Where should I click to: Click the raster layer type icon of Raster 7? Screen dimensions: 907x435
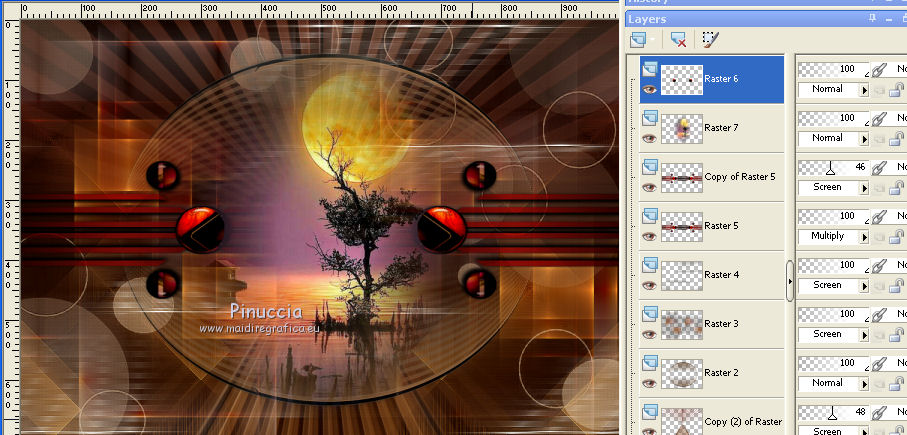(649, 118)
